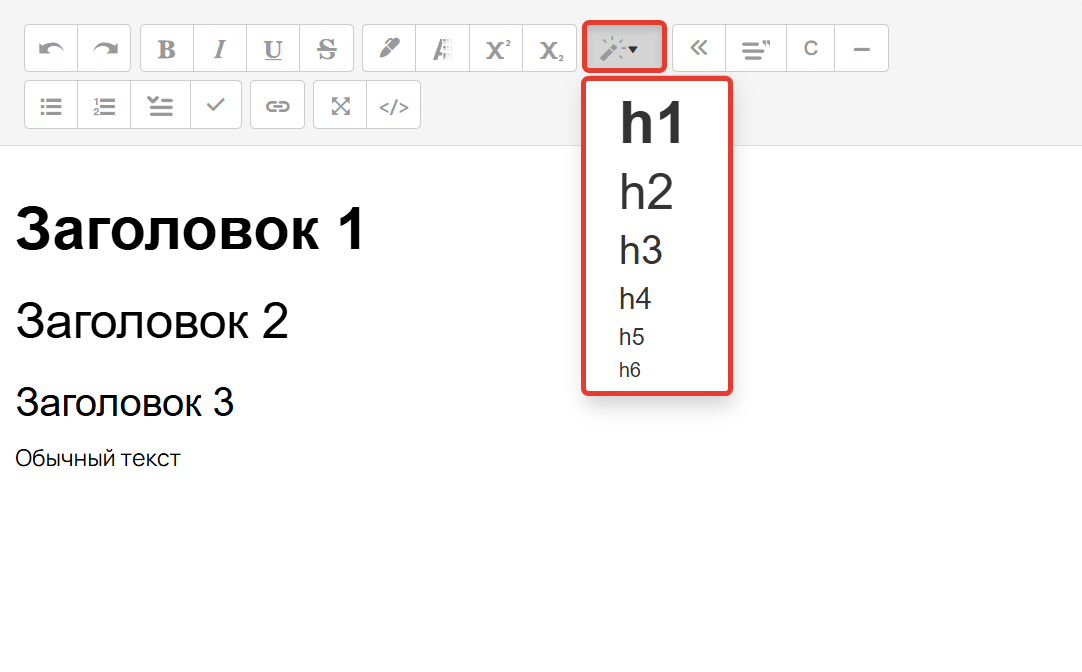Open the HTML source code view
This screenshot has width=1082, height=672.
[393, 105]
